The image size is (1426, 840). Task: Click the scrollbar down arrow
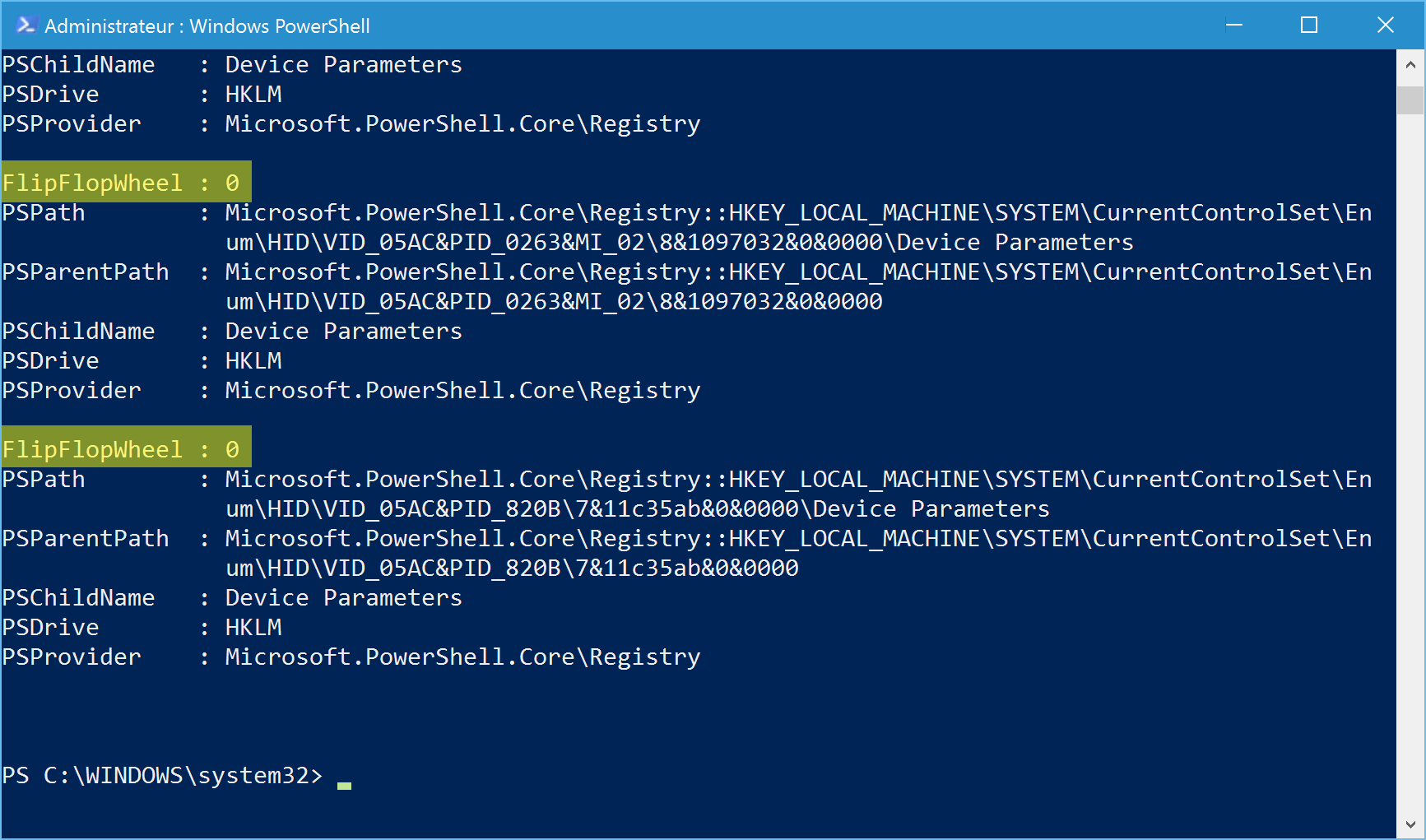(x=1410, y=824)
